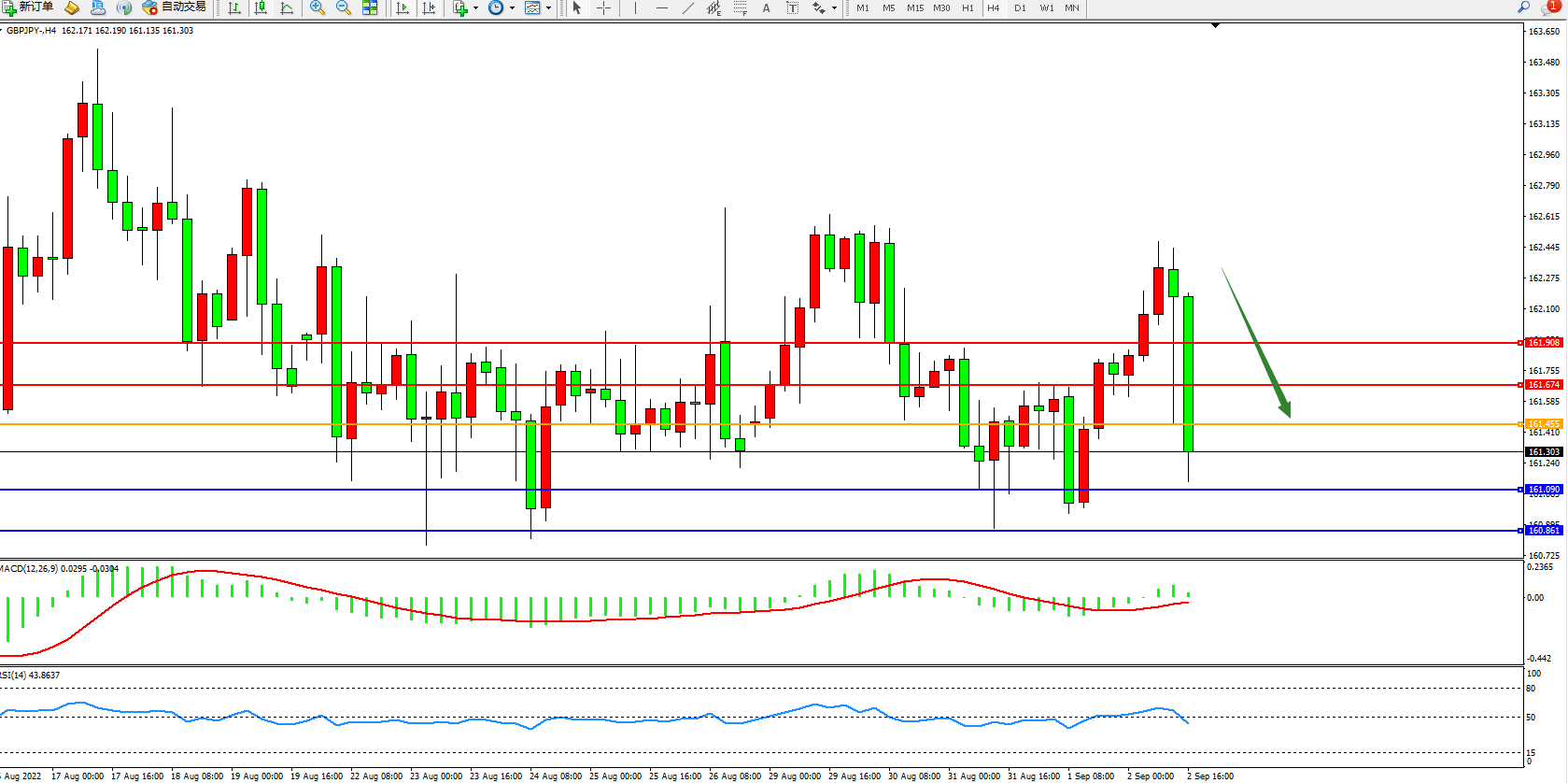This screenshot has width=1568, height=783.
Task: Click the zoom out magnifier icon
Action: [343, 7]
